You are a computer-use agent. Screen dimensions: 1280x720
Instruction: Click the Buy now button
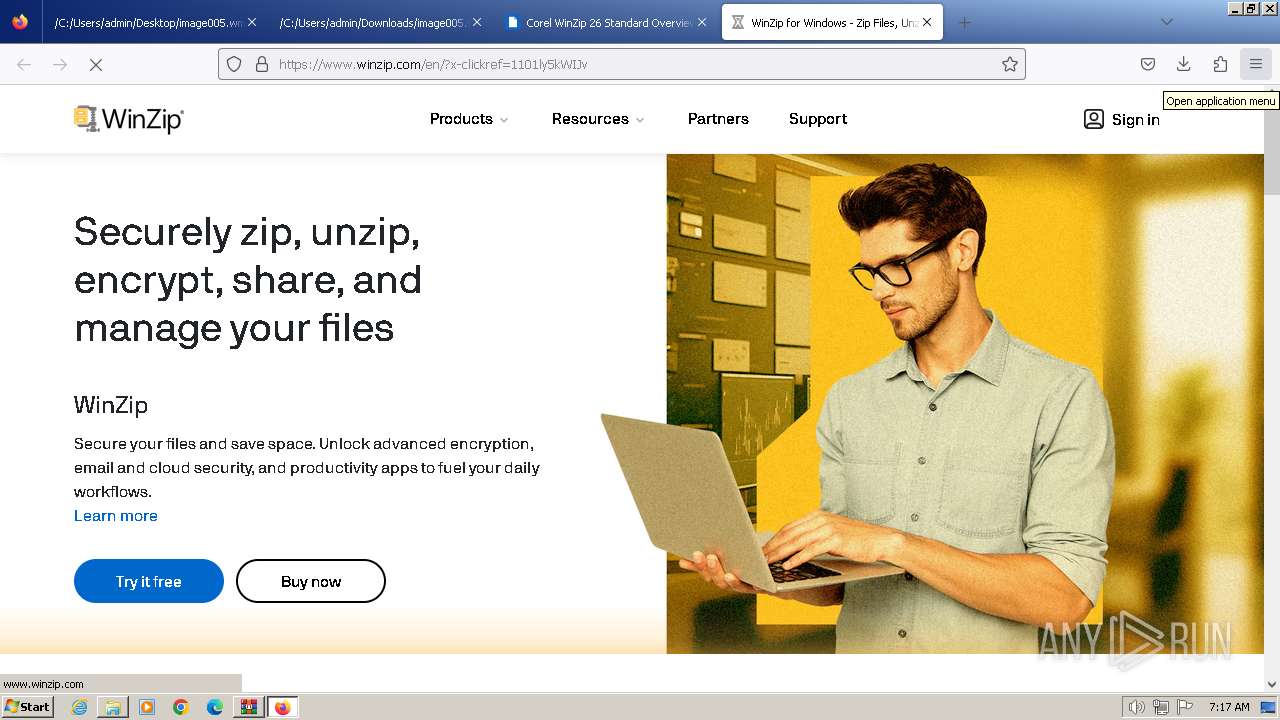pyautogui.click(x=311, y=581)
